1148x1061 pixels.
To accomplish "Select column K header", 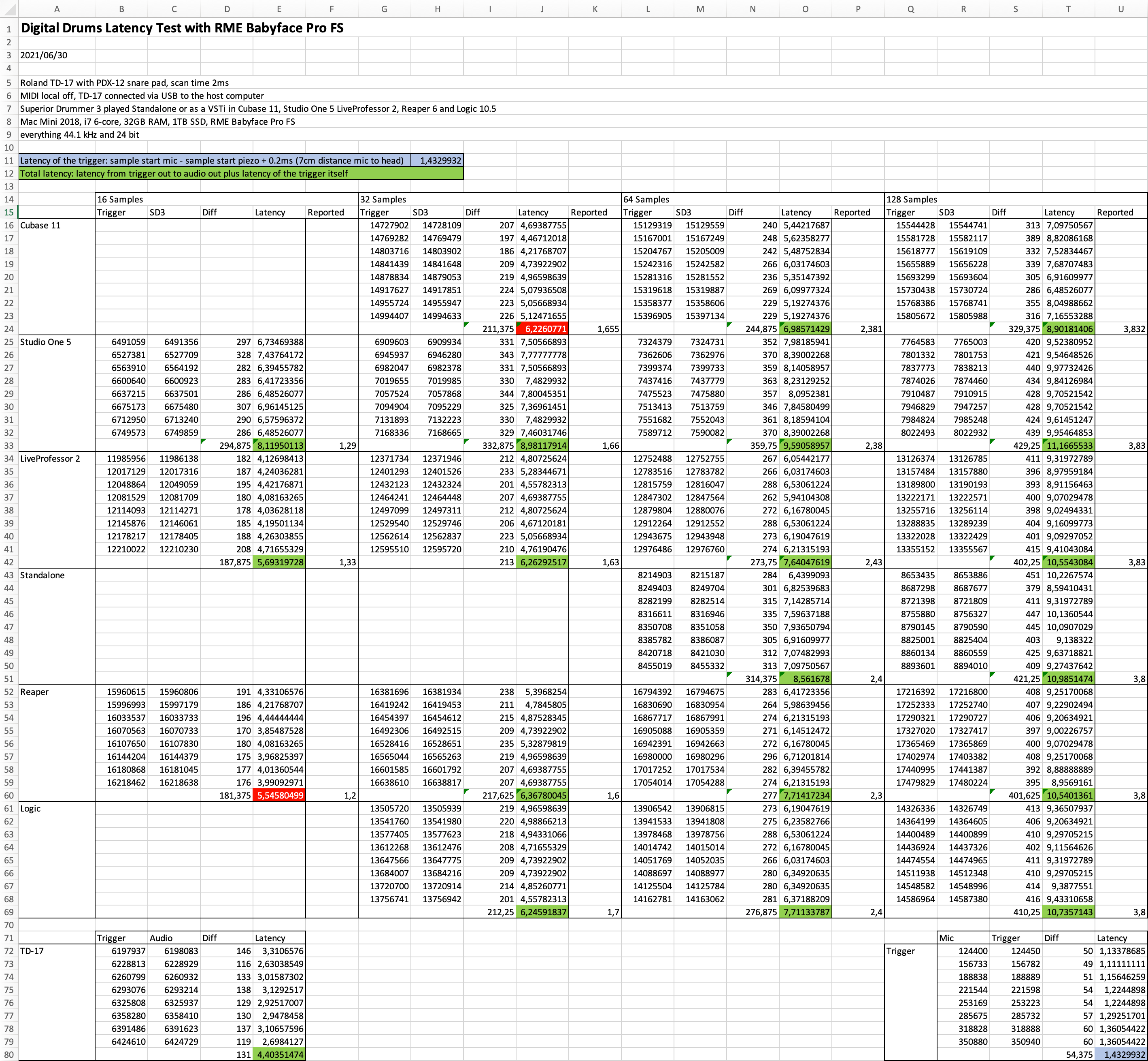I will click(595, 9).
